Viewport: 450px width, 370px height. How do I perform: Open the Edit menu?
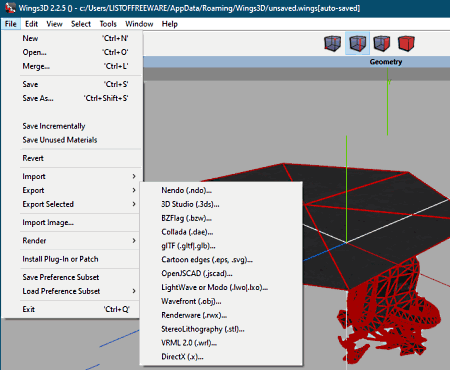pyautogui.click(x=31, y=24)
